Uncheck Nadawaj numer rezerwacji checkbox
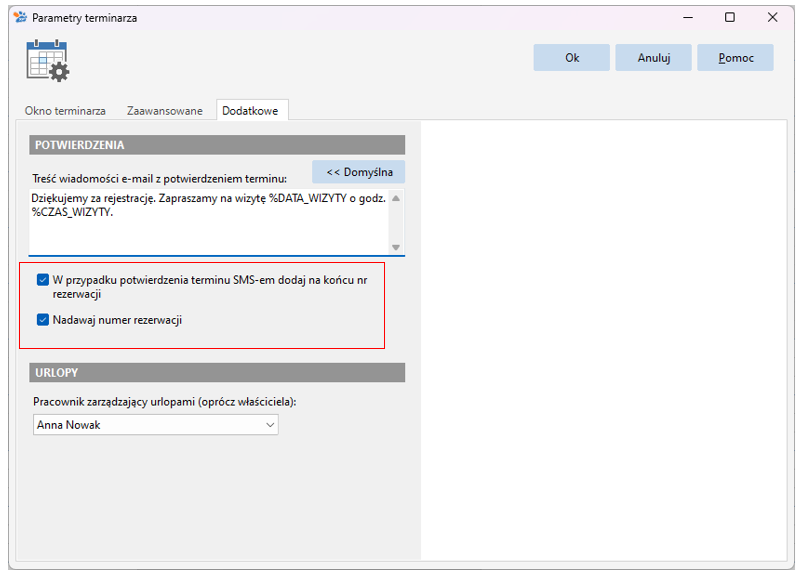The width and height of the screenshot is (801, 577). point(43,320)
